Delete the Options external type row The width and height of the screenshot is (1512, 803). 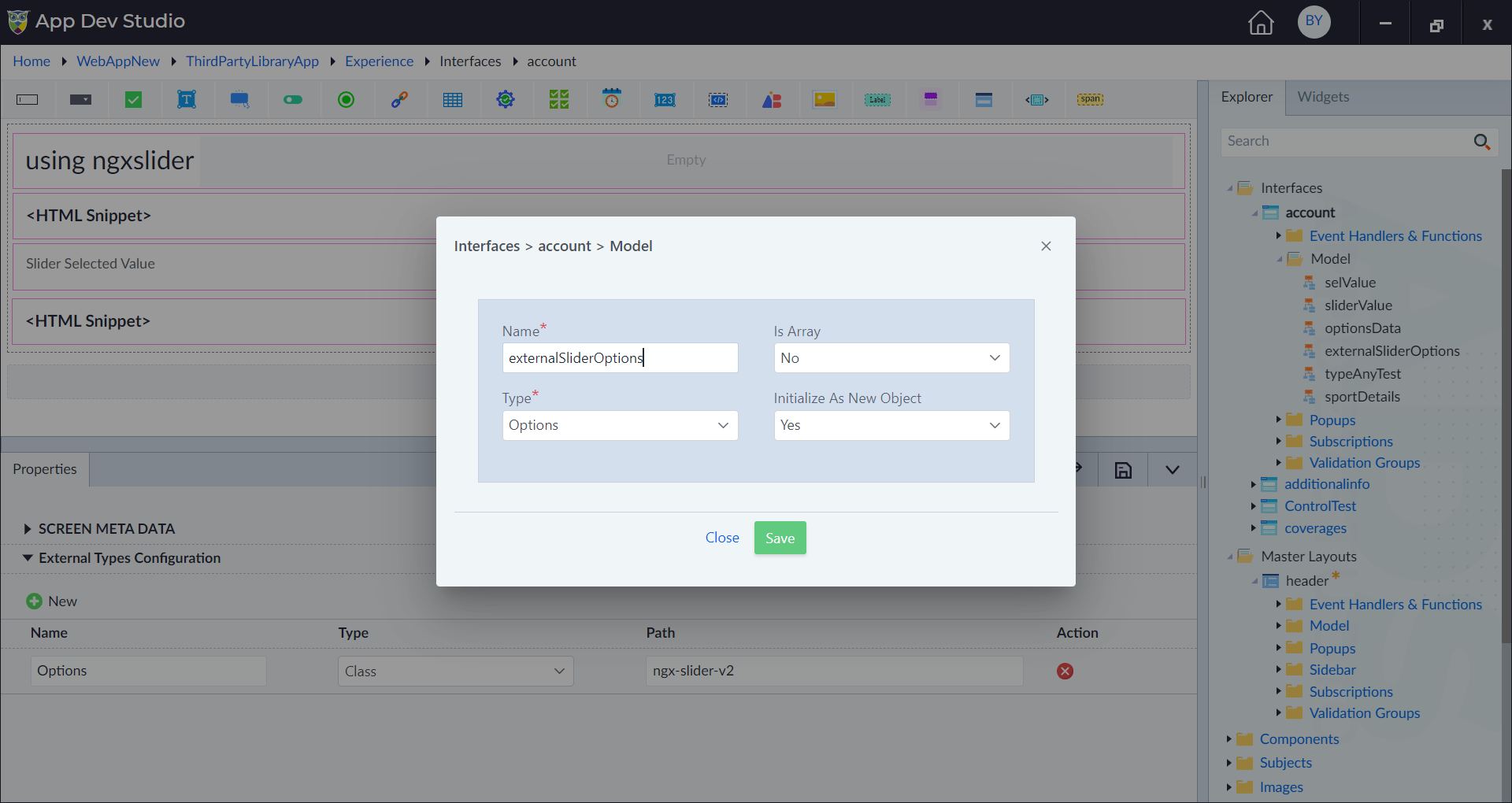coord(1065,672)
